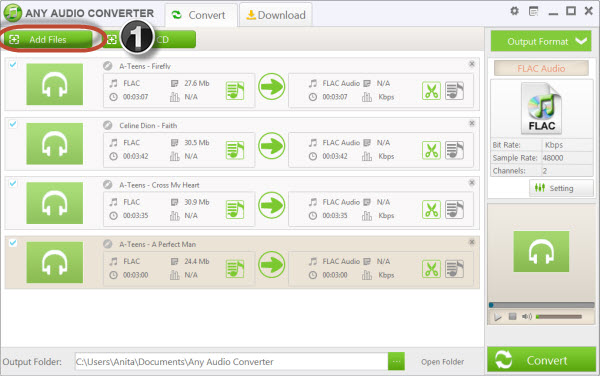Click the FLAC format file icon
The width and height of the screenshot is (600, 376).
click(x=541, y=108)
